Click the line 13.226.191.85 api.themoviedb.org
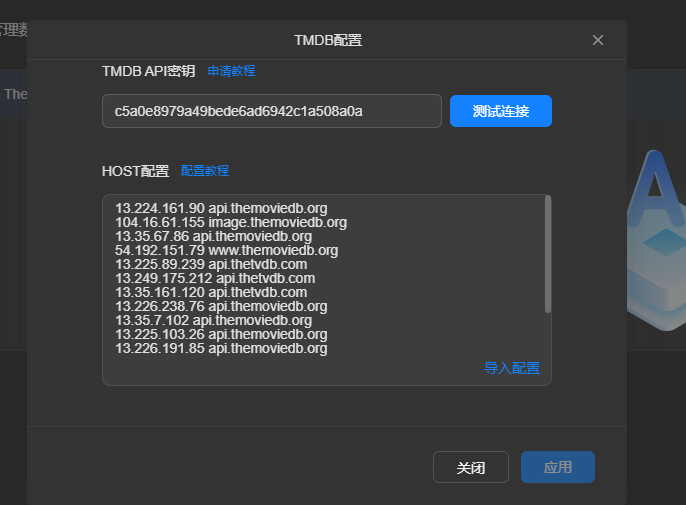 [x=221, y=348]
